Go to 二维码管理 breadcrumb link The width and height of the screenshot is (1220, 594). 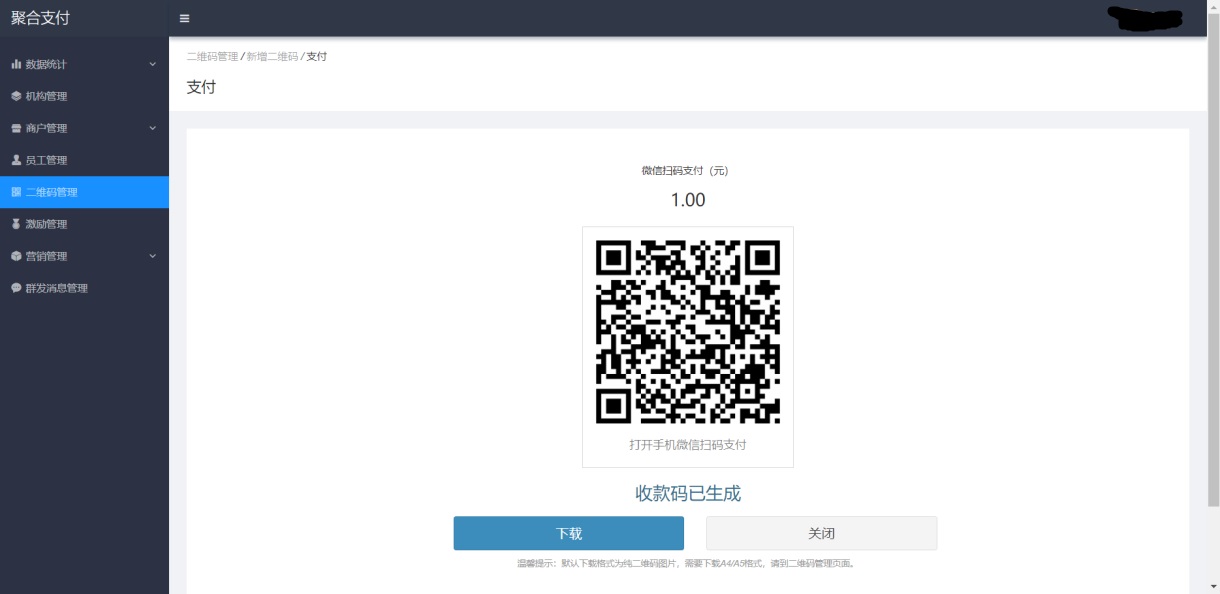[212, 57]
